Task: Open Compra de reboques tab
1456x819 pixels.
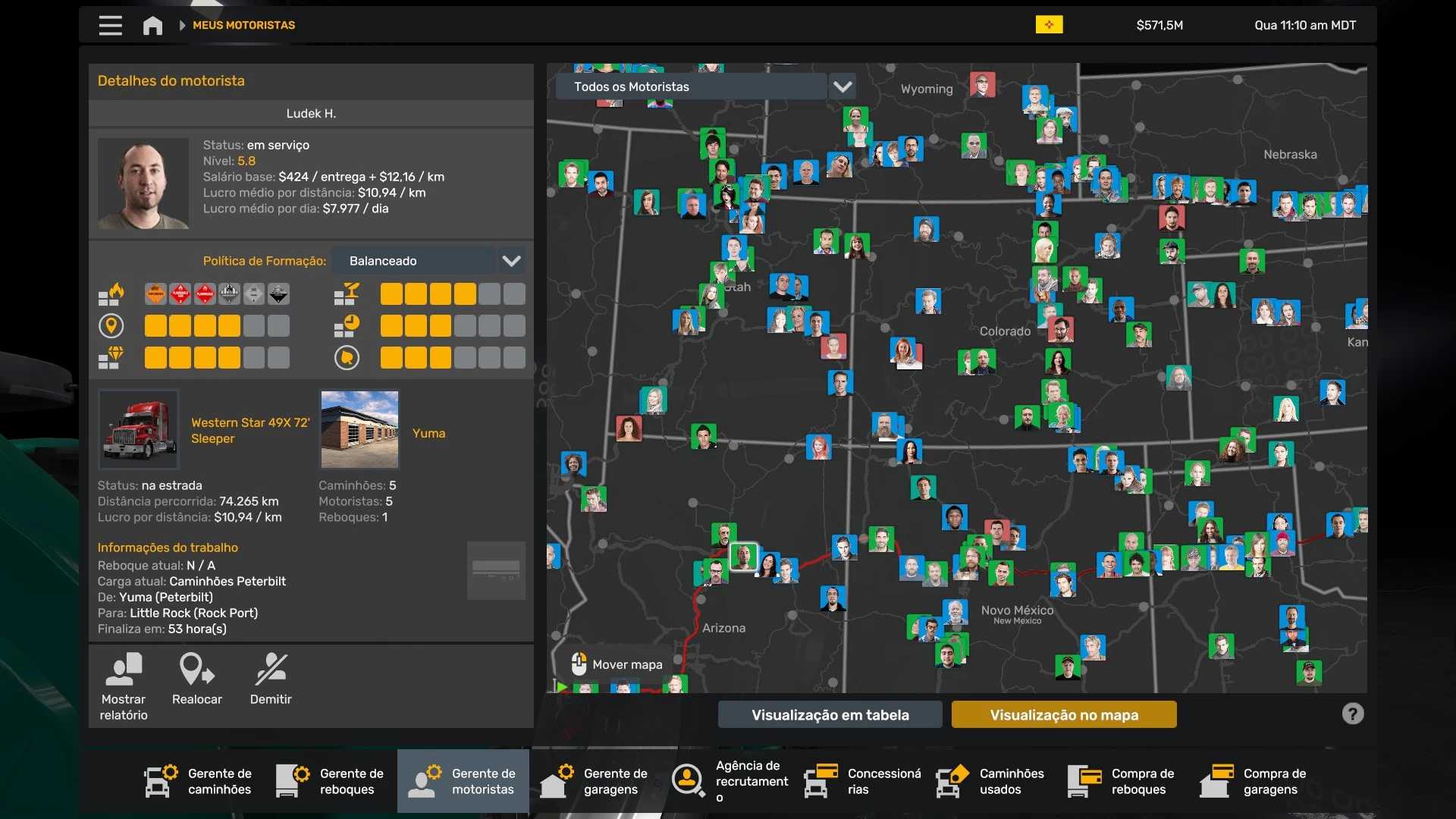Action: coord(1122,781)
